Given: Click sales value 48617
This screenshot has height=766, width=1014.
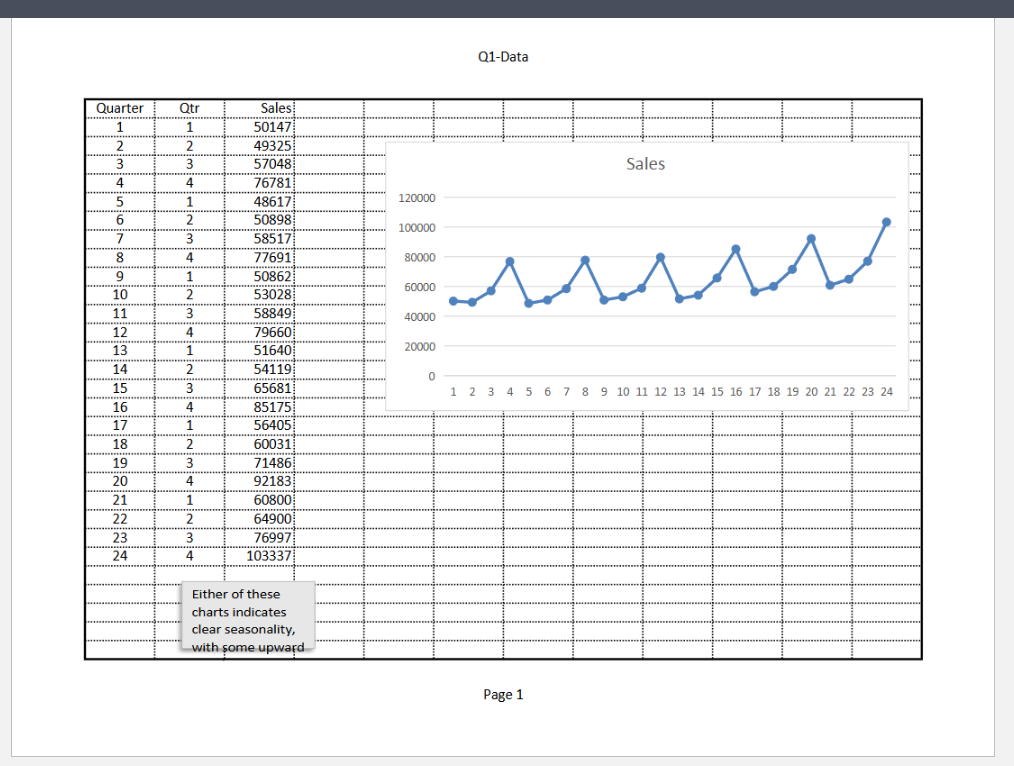Looking at the screenshot, I should tap(272, 202).
